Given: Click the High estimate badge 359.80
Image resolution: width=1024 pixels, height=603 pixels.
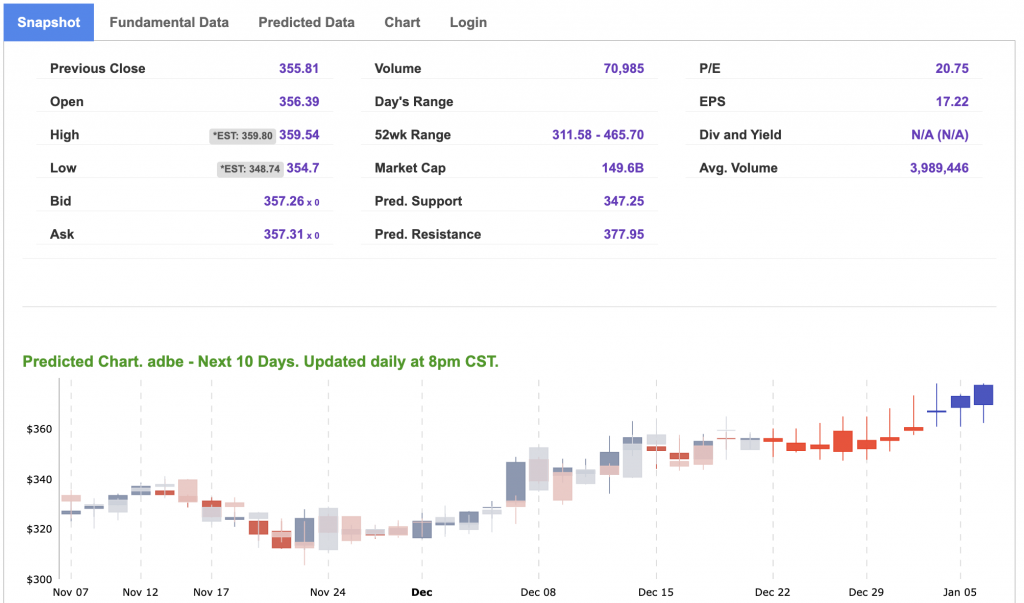Looking at the screenshot, I should click(x=242, y=136).
